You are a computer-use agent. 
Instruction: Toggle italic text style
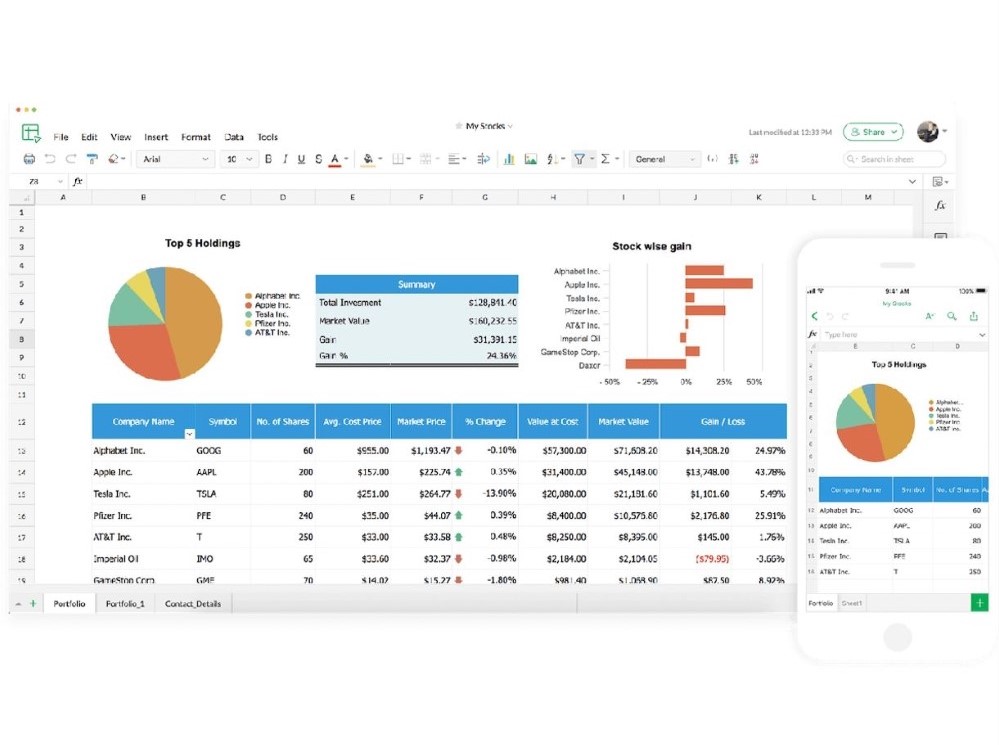pos(285,159)
